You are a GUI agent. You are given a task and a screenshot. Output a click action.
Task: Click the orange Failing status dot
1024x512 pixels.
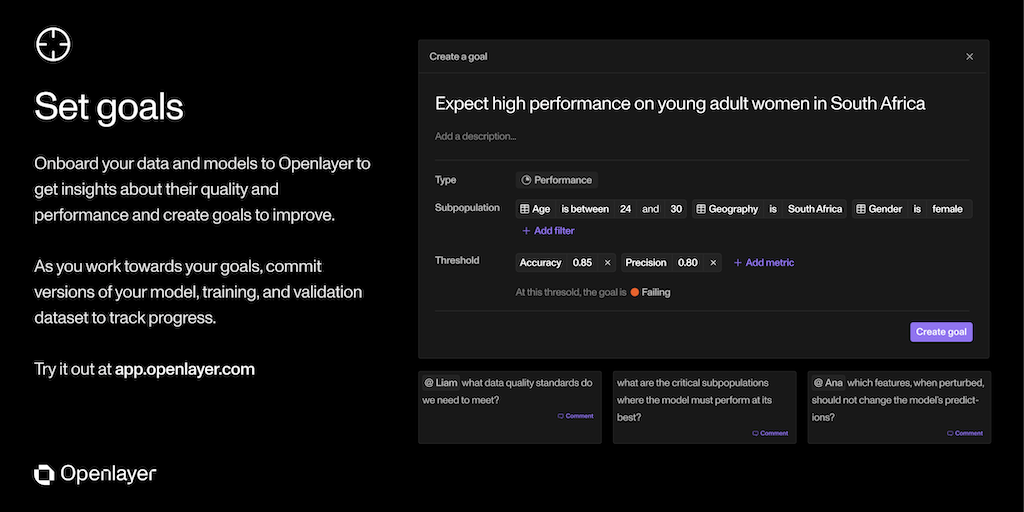point(634,293)
